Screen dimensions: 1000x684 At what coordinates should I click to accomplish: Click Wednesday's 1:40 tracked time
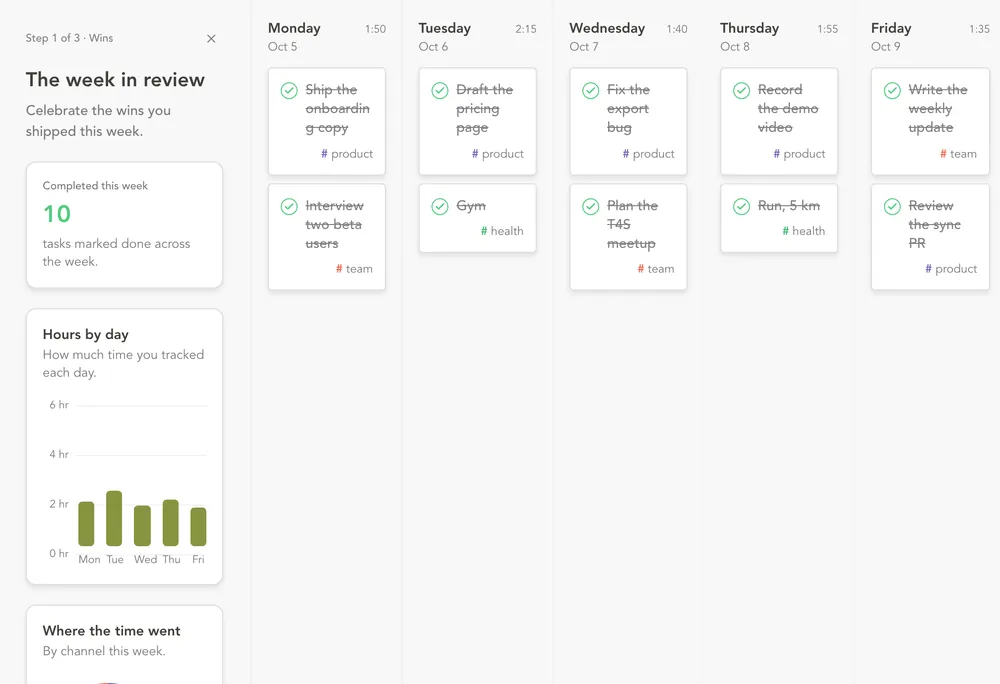click(x=677, y=29)
